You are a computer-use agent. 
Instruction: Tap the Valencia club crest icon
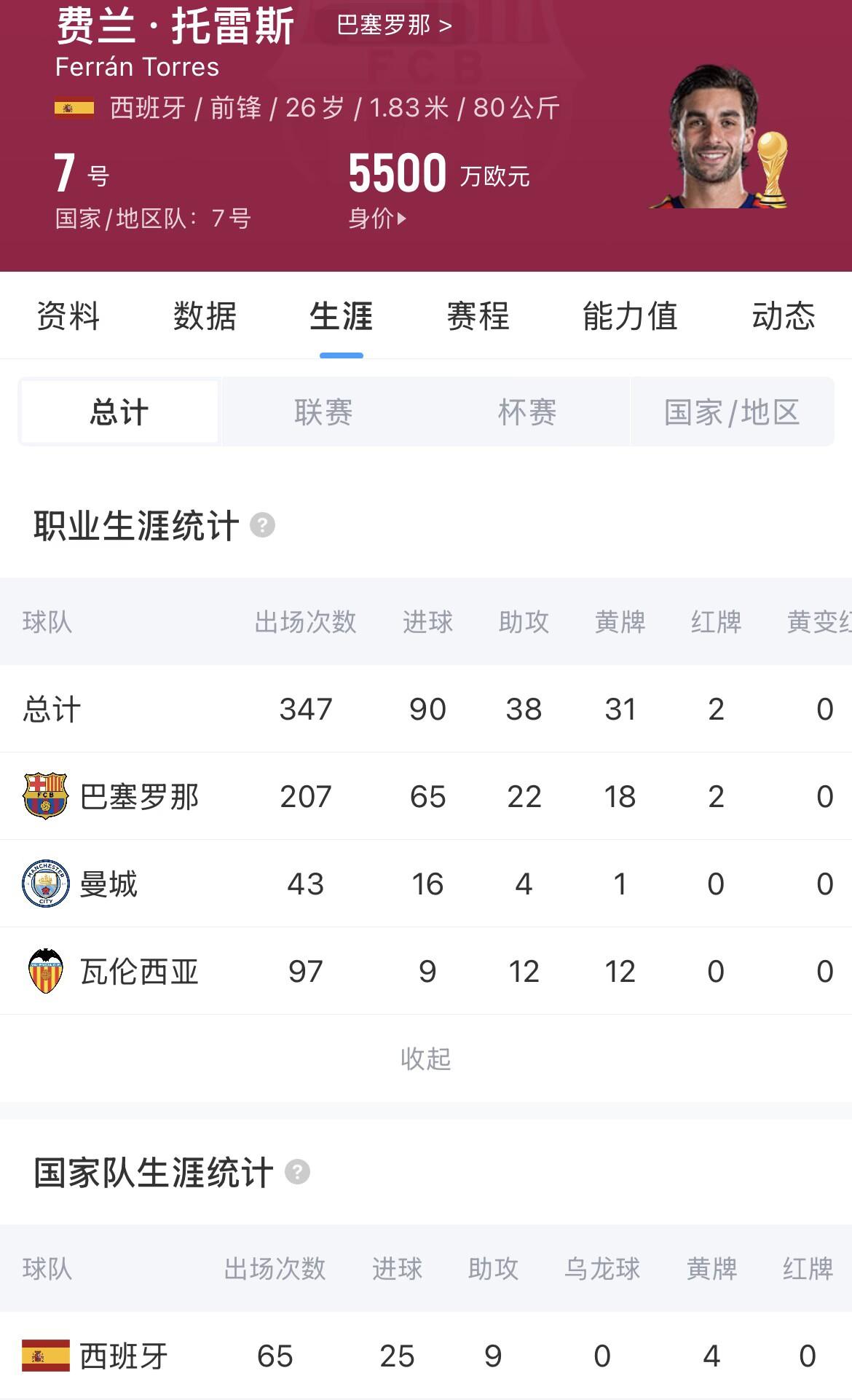coord(45,971)
